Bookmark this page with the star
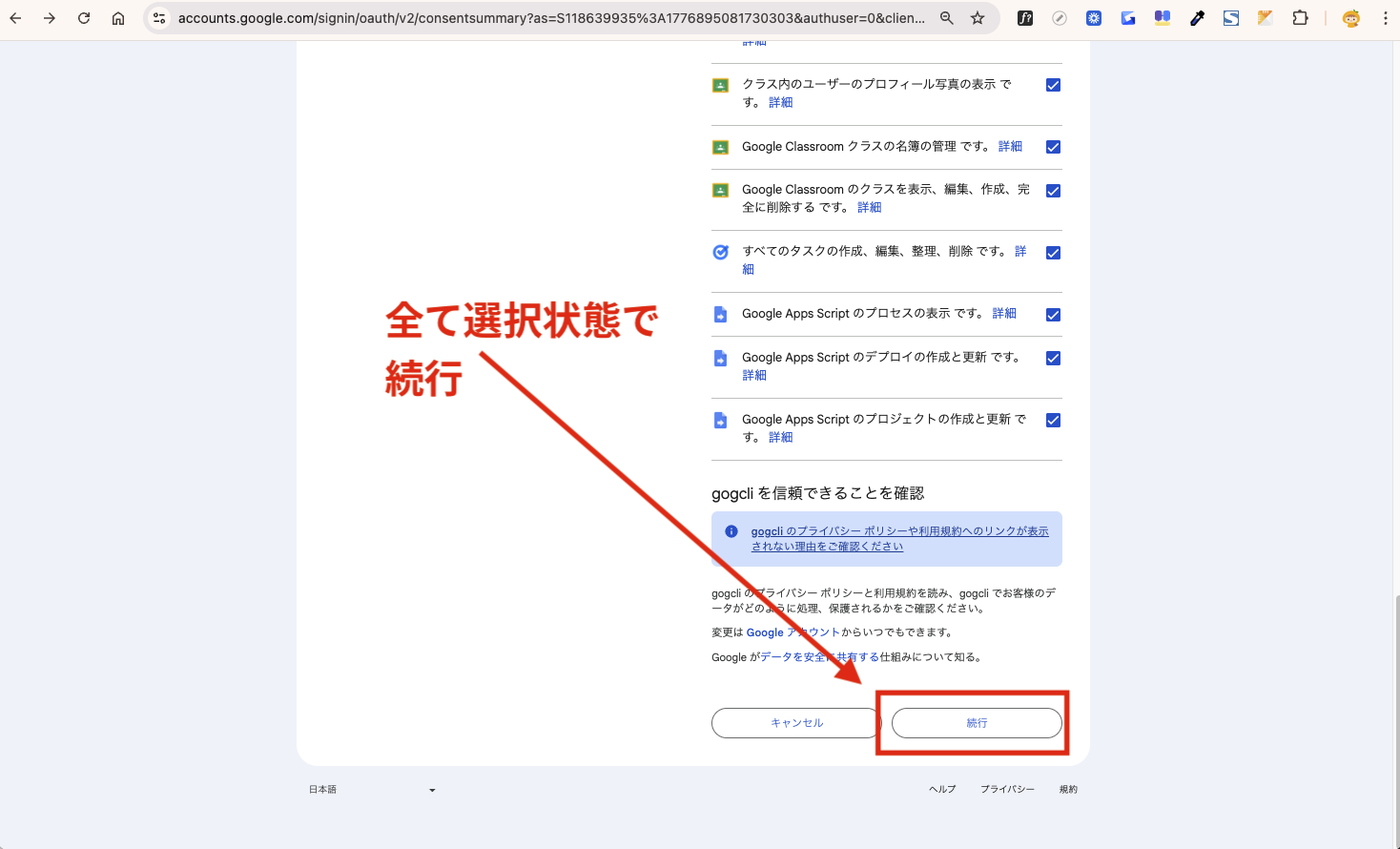Screen dimensions: 1400x849 coord(978,18)
